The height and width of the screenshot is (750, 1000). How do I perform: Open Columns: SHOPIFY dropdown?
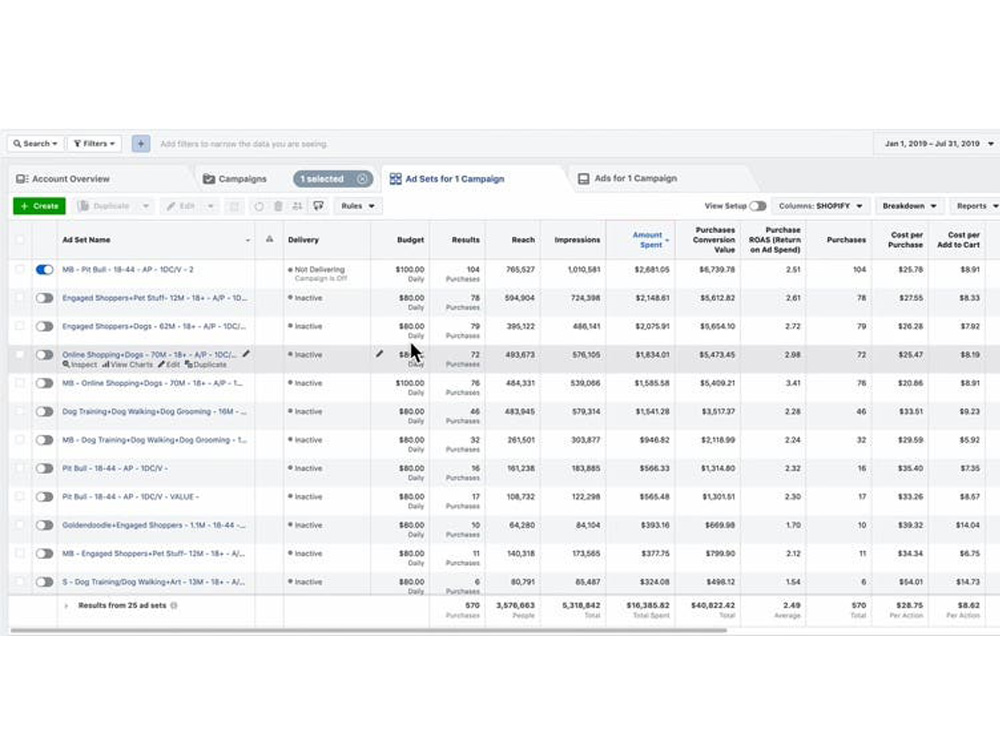820,206
